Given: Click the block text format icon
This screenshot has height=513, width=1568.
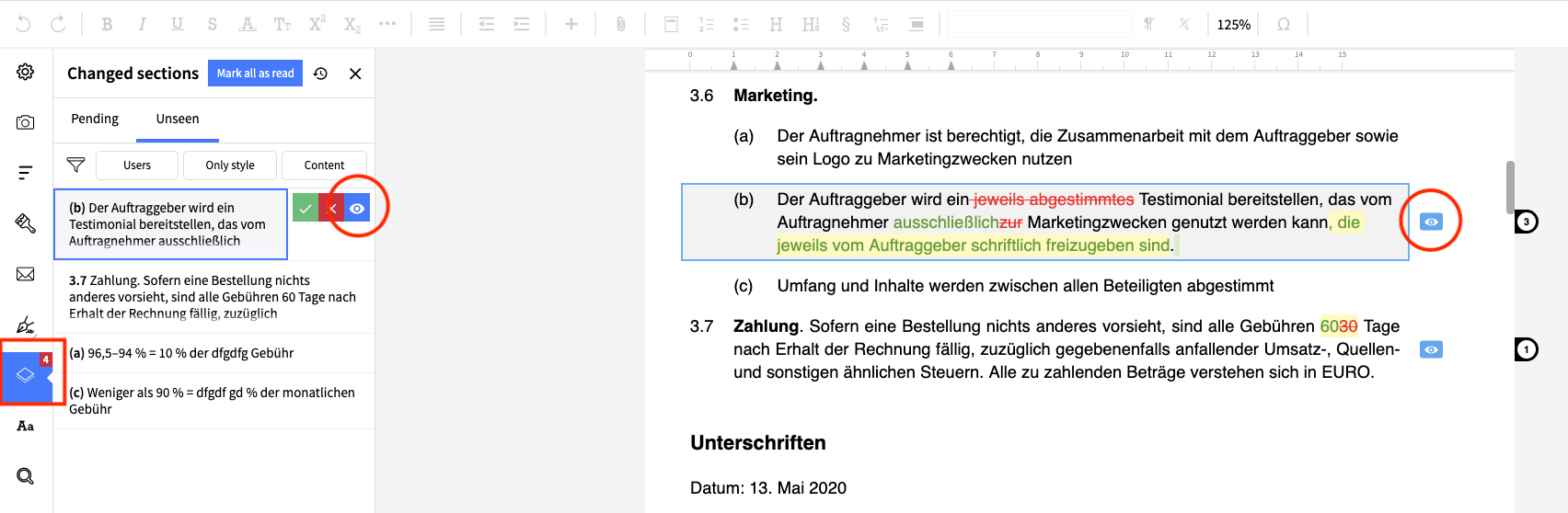Looking at the screenshot, I should click(x=916, y=24).
